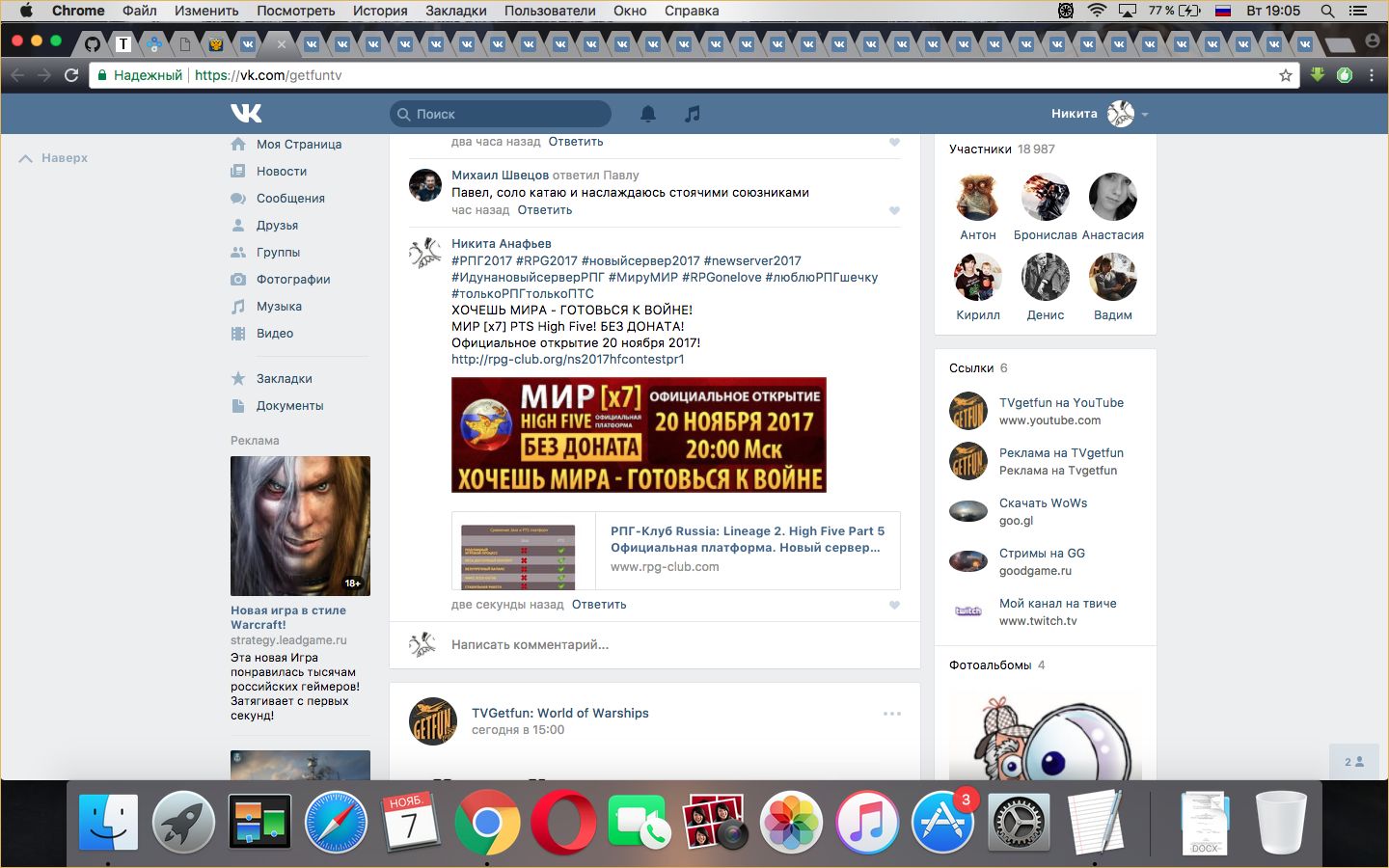Open the История menu
1389x868 pixels.
coord(380,11)
